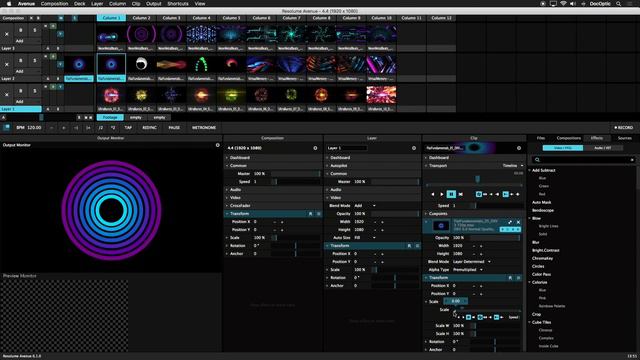Open Composition Transform menu icon
The image size is (640, 360).
(319, 214)
